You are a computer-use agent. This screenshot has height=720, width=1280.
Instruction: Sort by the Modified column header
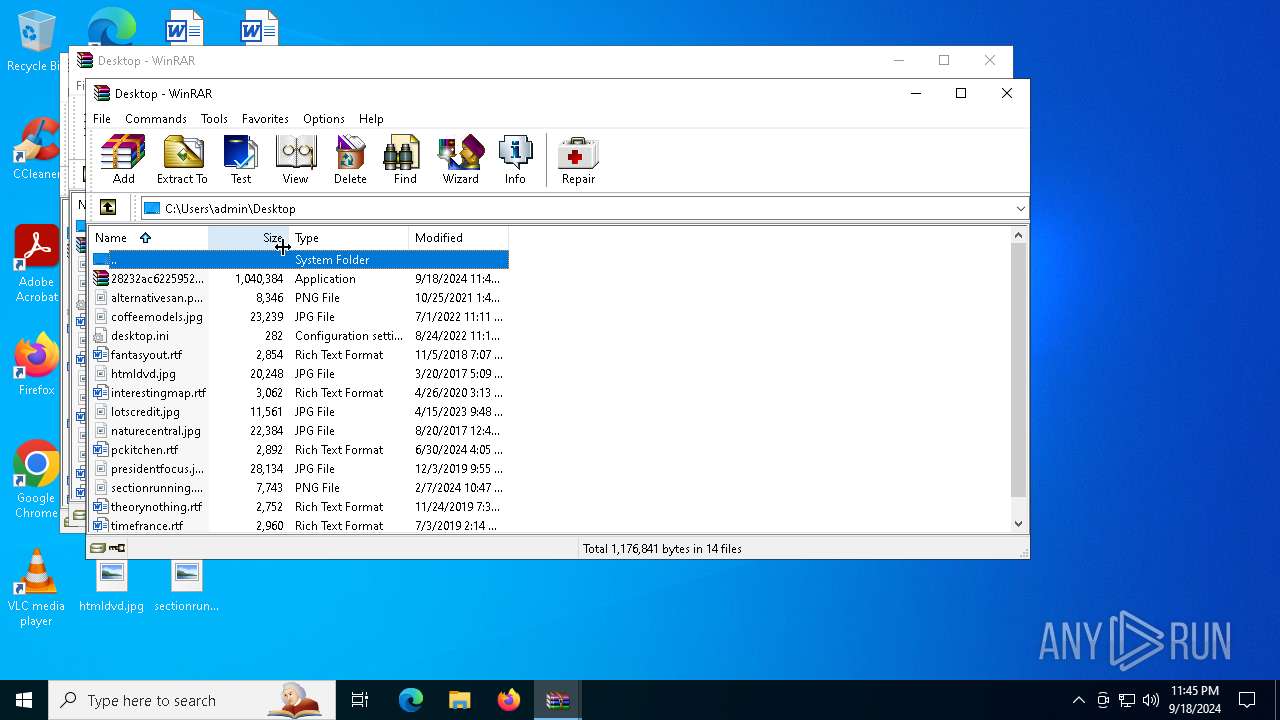click(459, 238)
